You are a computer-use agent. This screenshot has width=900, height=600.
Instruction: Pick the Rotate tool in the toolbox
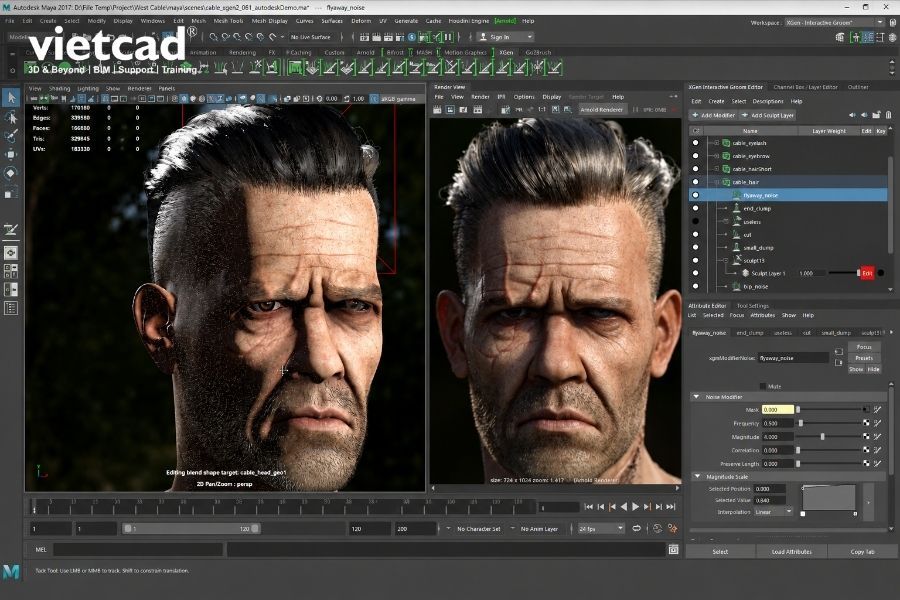11,173
